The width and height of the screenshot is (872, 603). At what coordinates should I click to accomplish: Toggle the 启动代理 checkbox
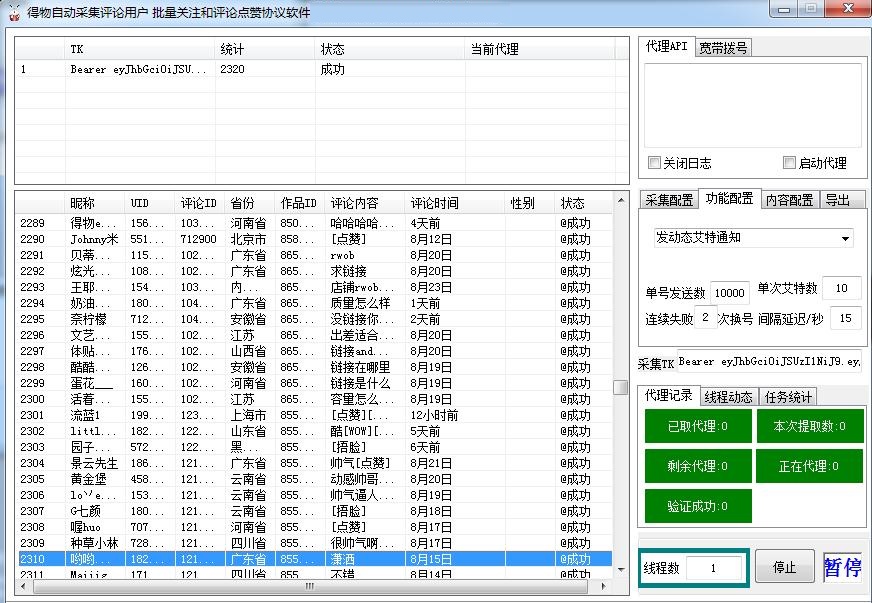click(x=790, y=163)
